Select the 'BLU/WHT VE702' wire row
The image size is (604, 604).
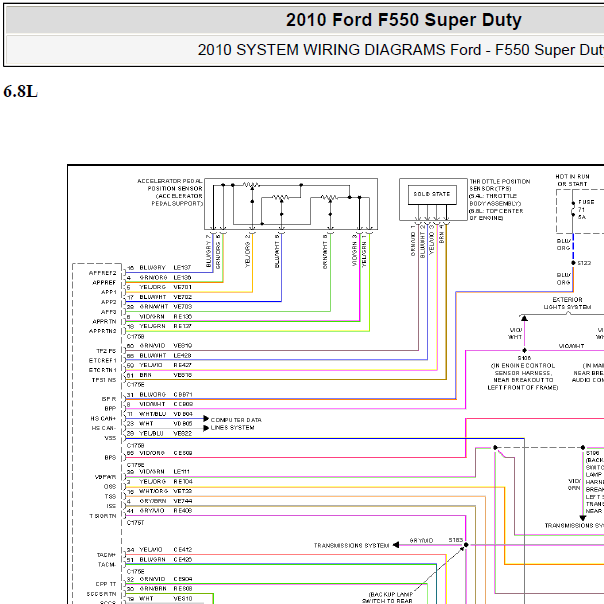tap(159, 297)
